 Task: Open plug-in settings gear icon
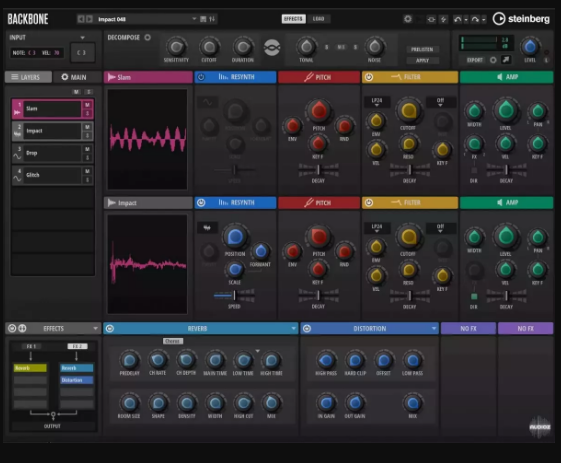[408, 19]
